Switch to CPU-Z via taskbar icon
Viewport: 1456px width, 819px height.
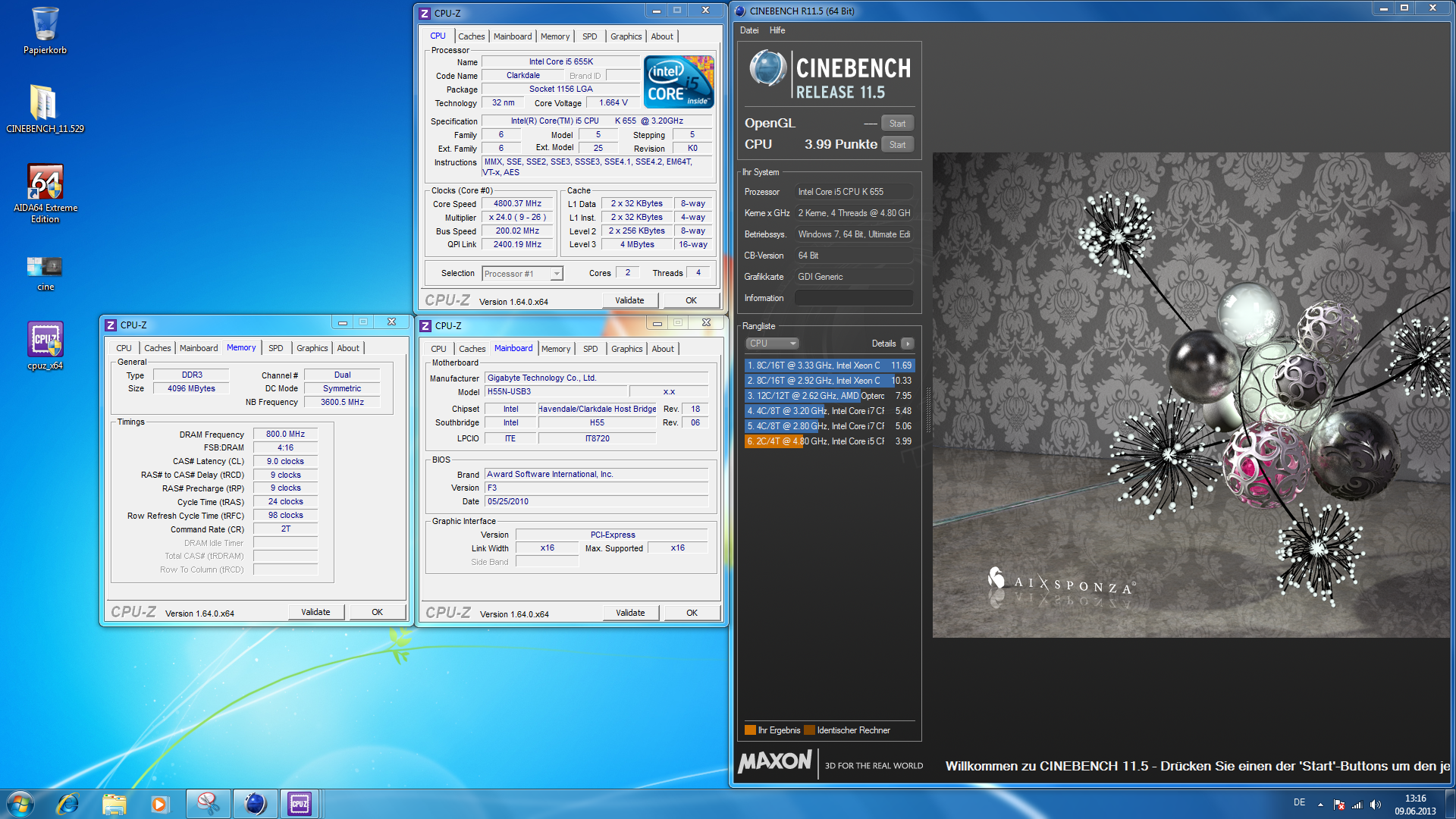300,804
